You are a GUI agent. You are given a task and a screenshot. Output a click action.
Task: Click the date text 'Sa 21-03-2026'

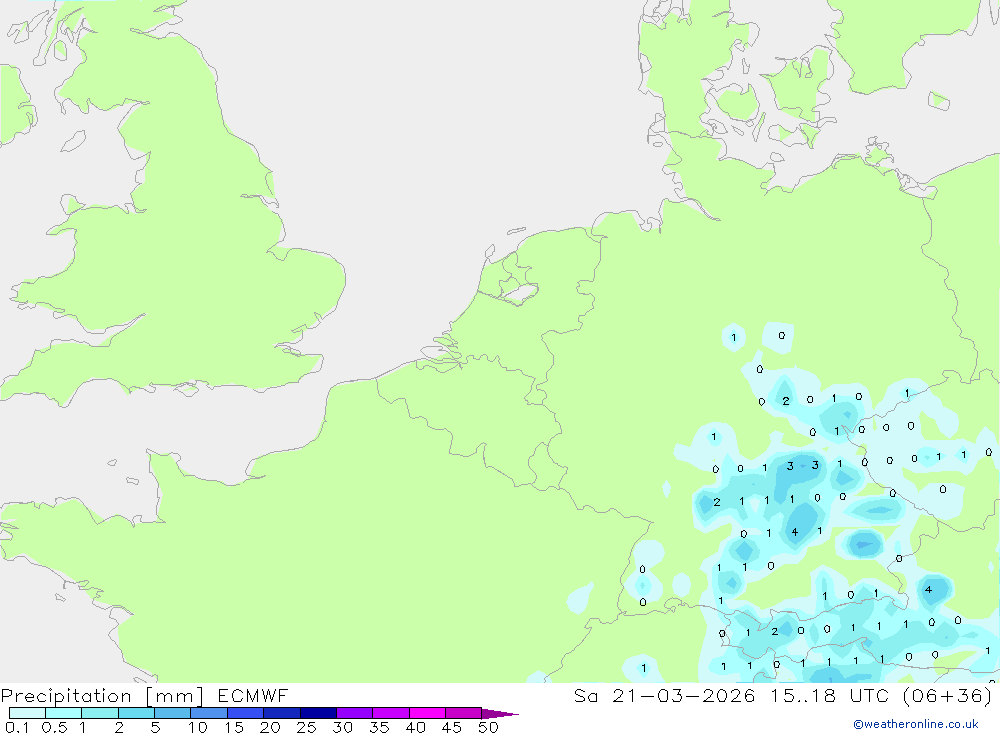[664, 695]
